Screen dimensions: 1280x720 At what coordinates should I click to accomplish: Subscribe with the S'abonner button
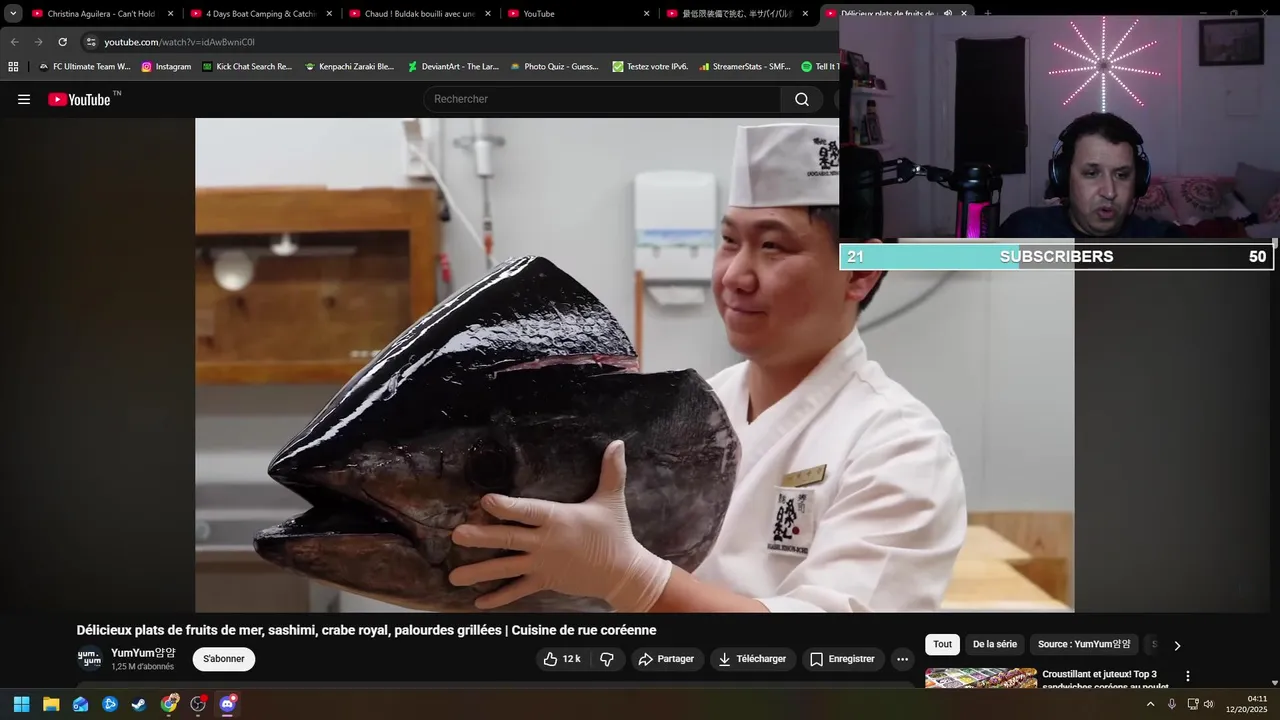pos(224,659)
